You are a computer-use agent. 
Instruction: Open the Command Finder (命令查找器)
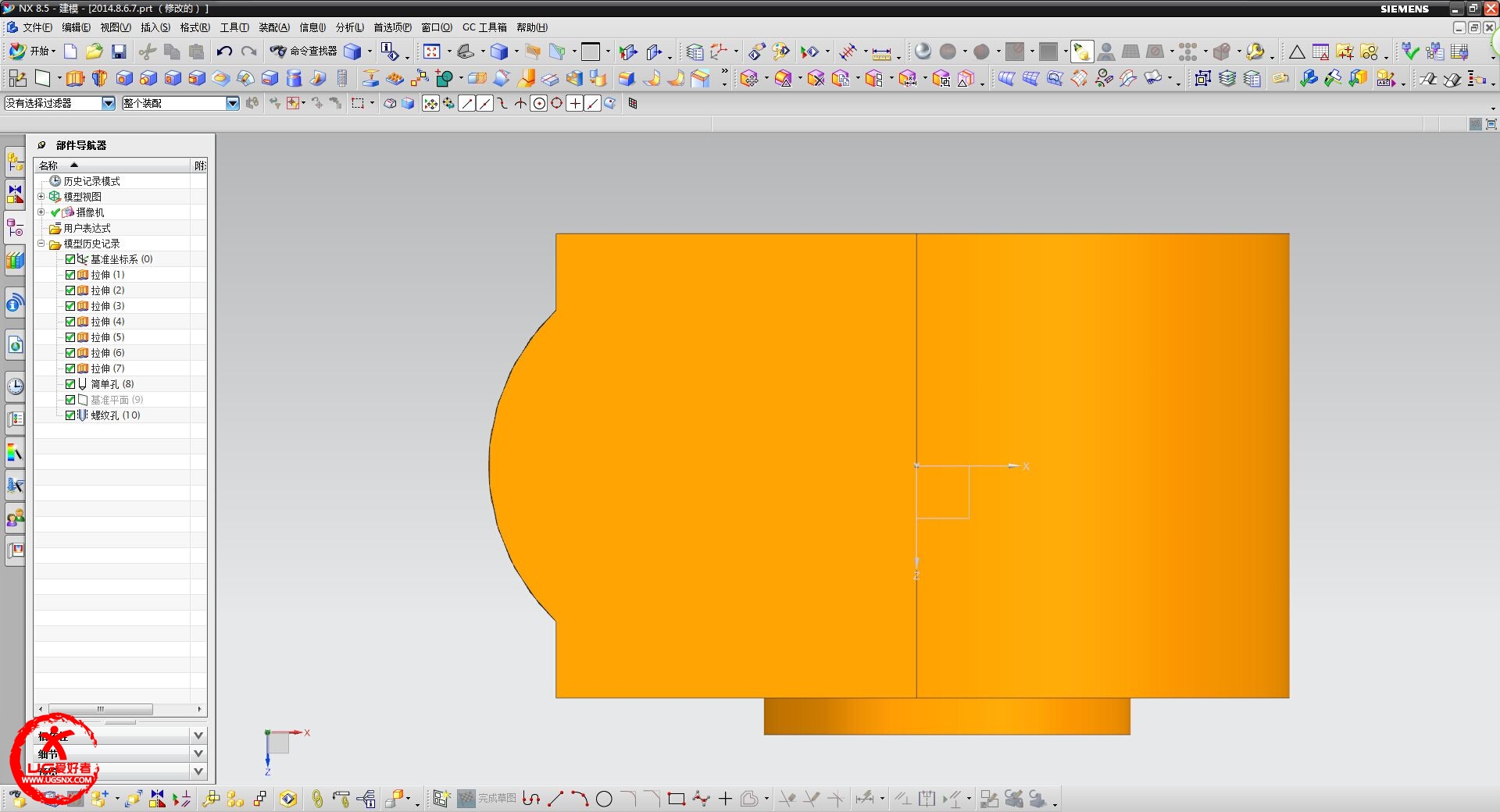304,52
